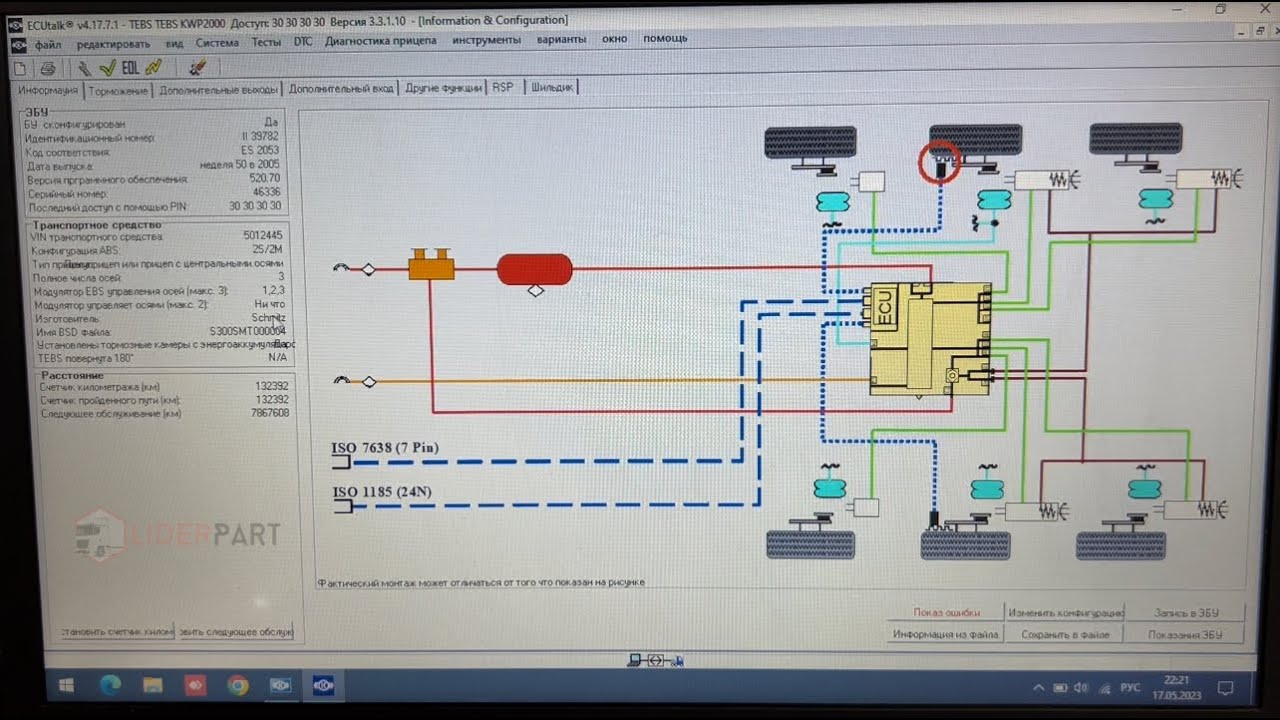Viewport: 1280px width, 720px height.
Task: Click the software version value 520.70
Action: click(x=266, y=178)
